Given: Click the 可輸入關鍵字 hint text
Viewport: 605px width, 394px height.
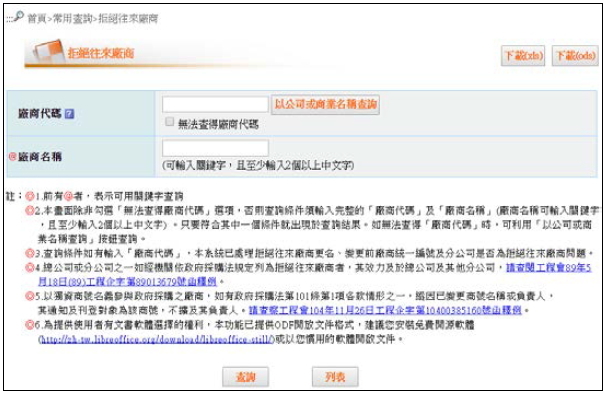Looking at the screenshot, I should pos(258,166).
